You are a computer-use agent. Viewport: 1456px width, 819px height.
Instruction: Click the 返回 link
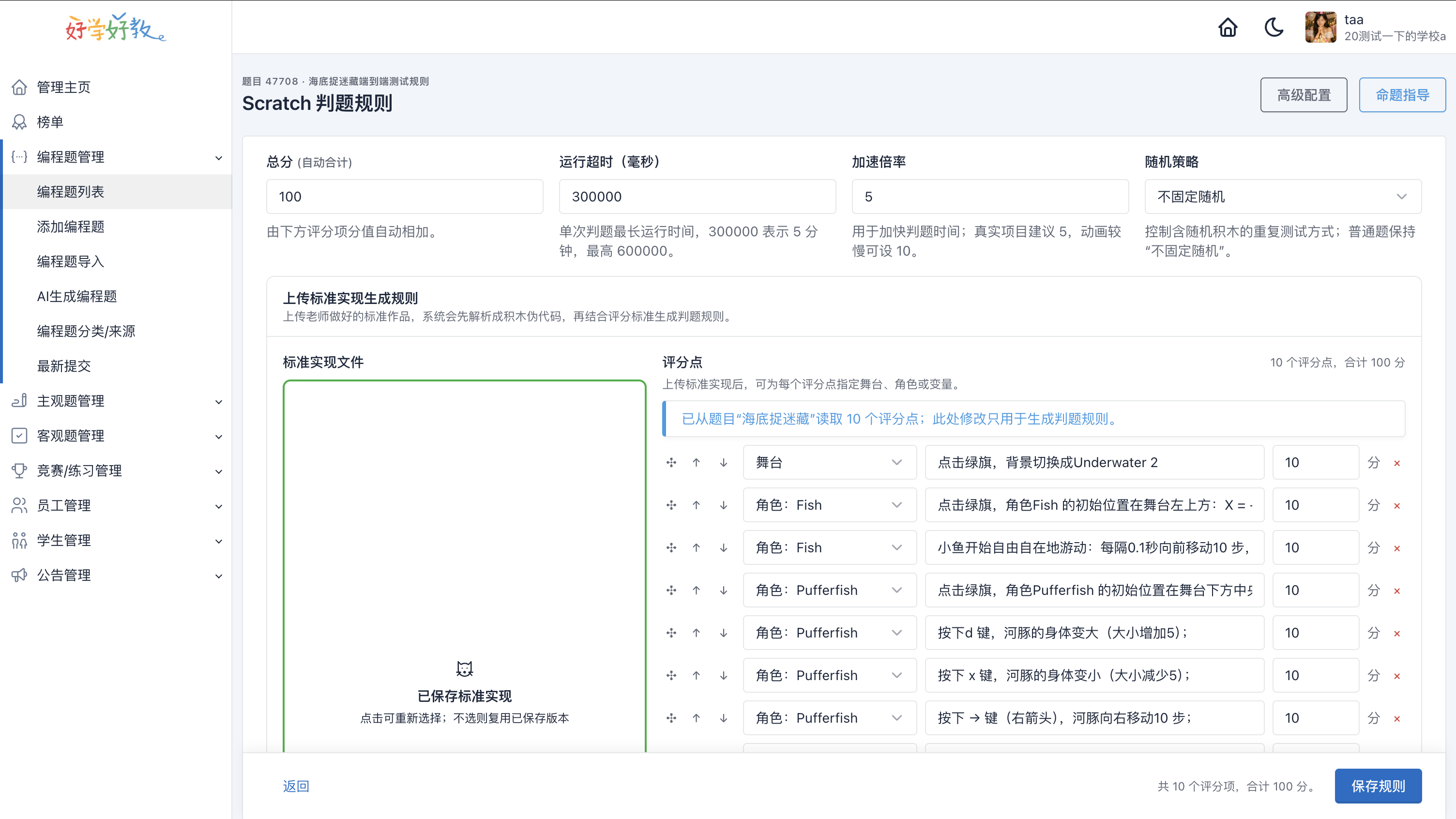296,786
